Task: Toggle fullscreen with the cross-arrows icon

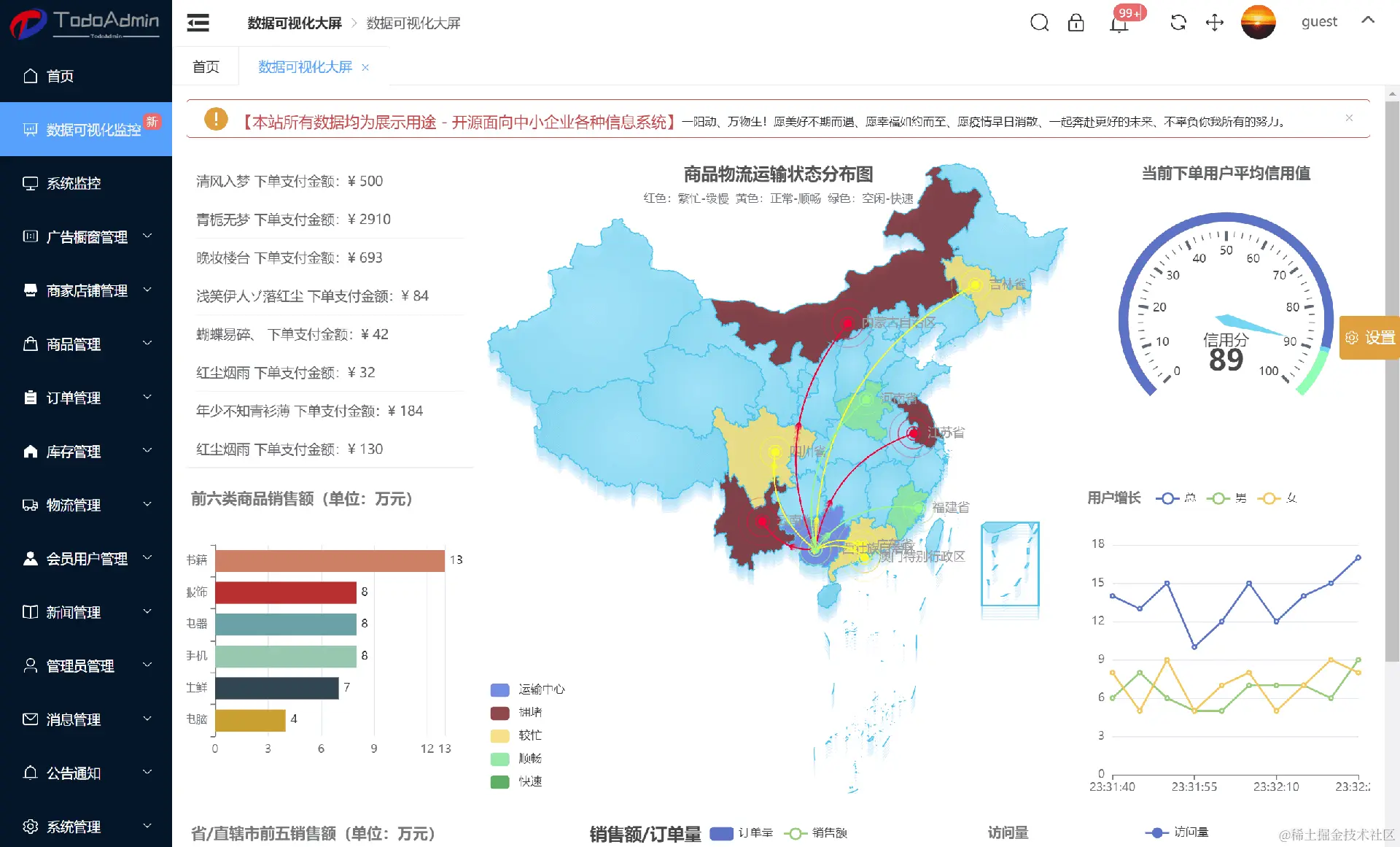Action: click(x=1214, y=23)
